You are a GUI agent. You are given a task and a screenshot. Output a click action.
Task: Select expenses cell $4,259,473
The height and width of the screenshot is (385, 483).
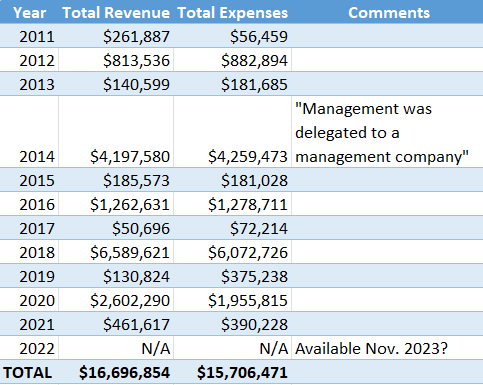tap(232, 132)
